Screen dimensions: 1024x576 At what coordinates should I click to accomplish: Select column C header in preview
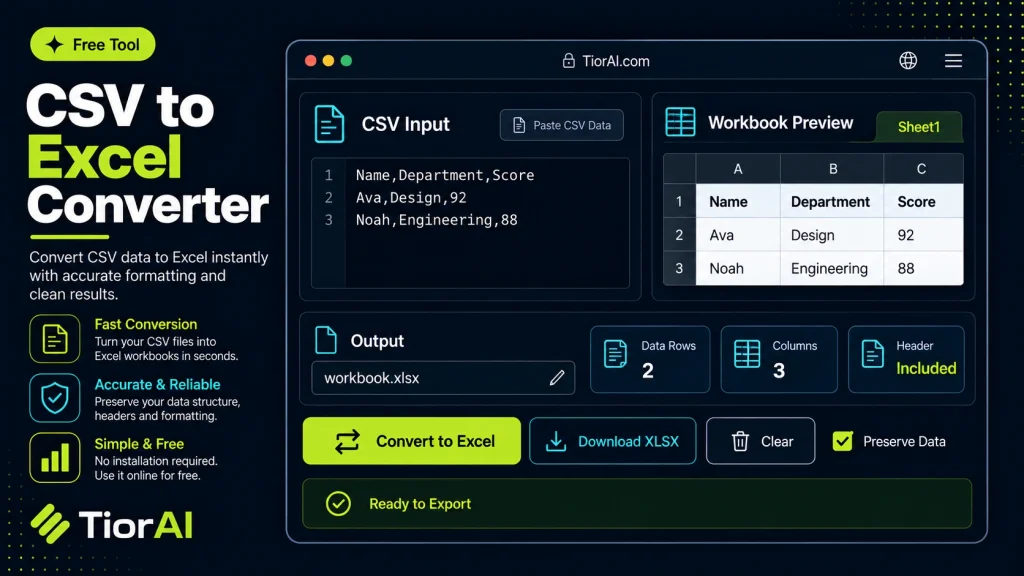[x=921, y=169]
